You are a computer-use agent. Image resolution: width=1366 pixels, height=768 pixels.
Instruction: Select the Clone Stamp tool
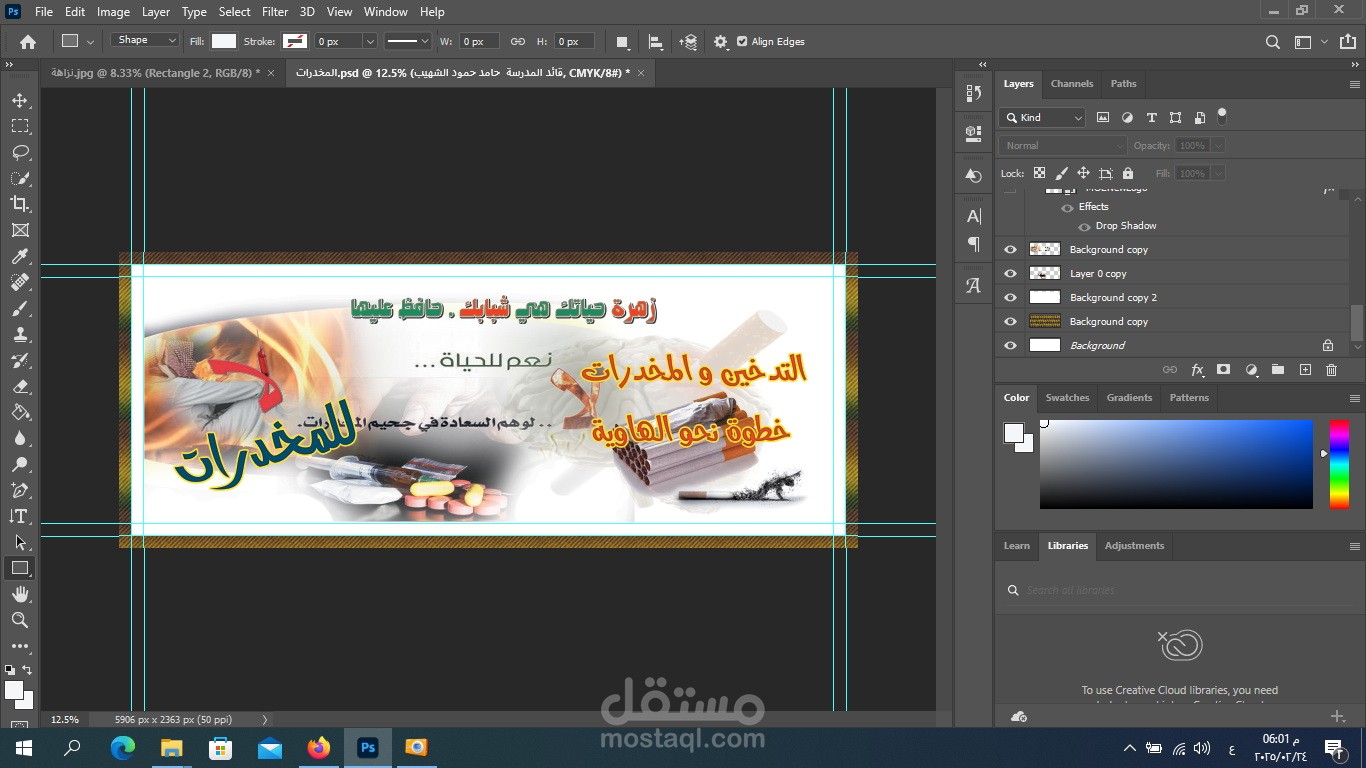coord(20,334)
